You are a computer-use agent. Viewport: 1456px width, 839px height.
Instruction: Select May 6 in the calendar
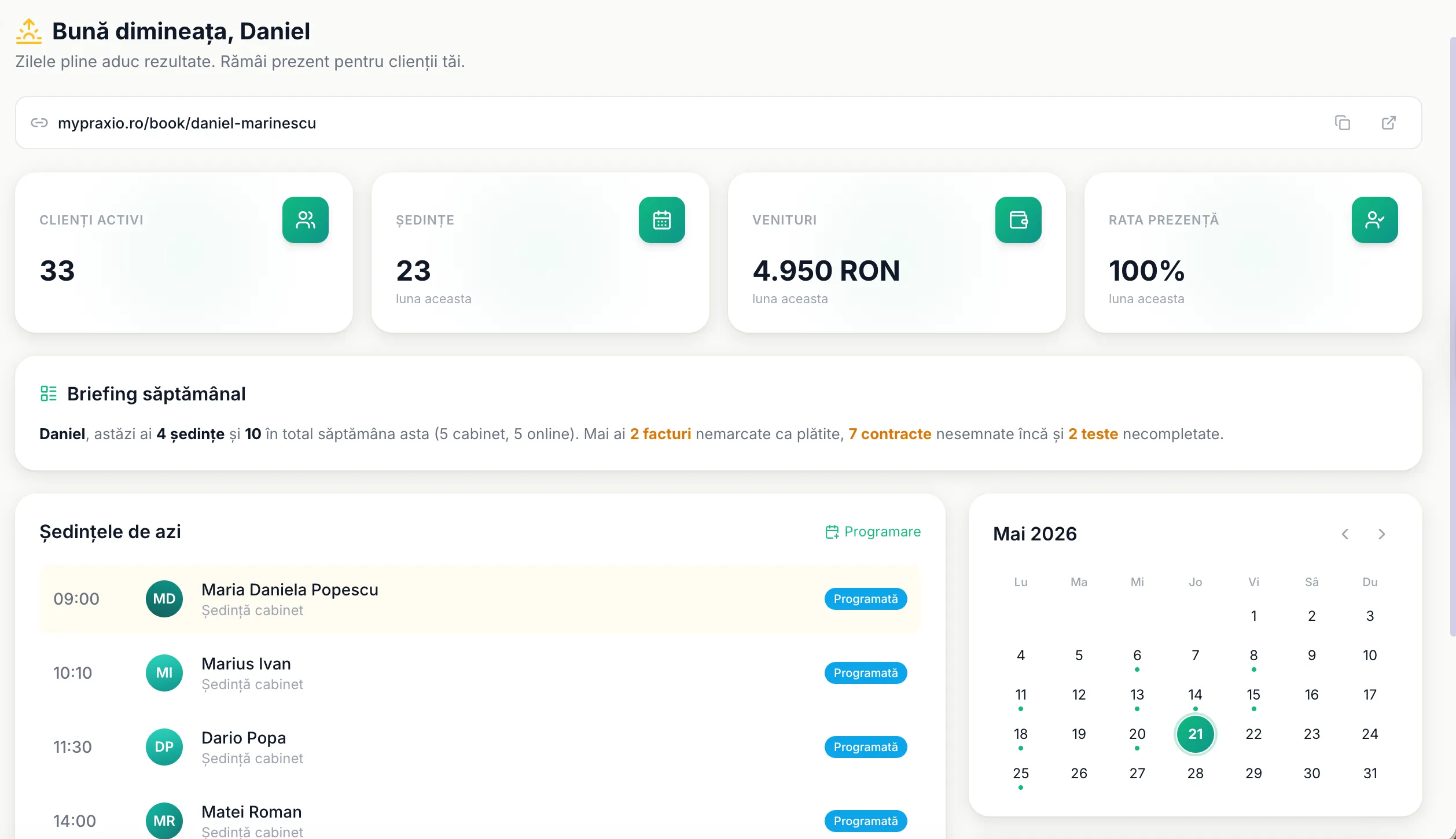click(x=1137, y=656)
